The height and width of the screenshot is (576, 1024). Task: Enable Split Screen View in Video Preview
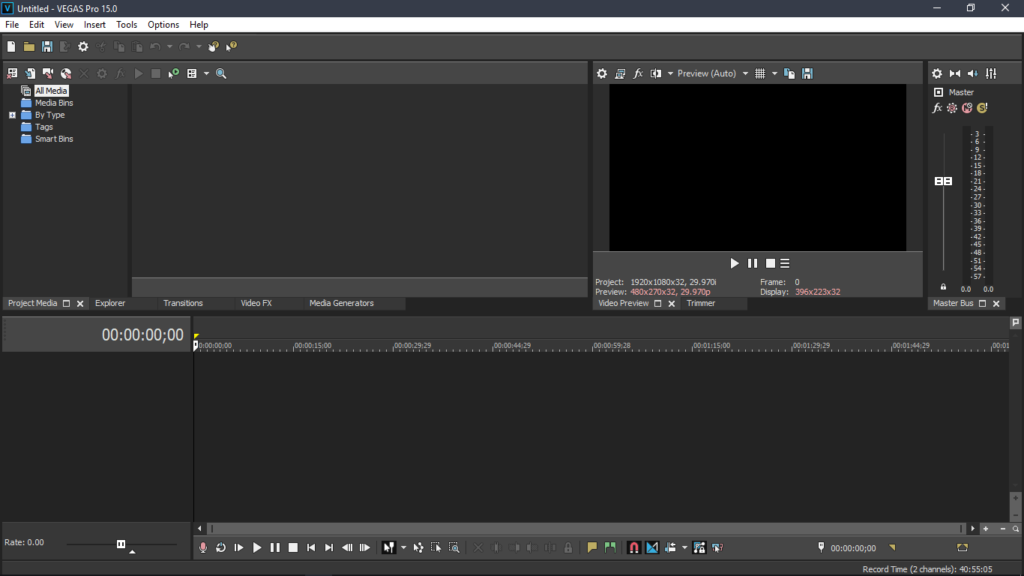pyautogui.click(x=656, y=73)
